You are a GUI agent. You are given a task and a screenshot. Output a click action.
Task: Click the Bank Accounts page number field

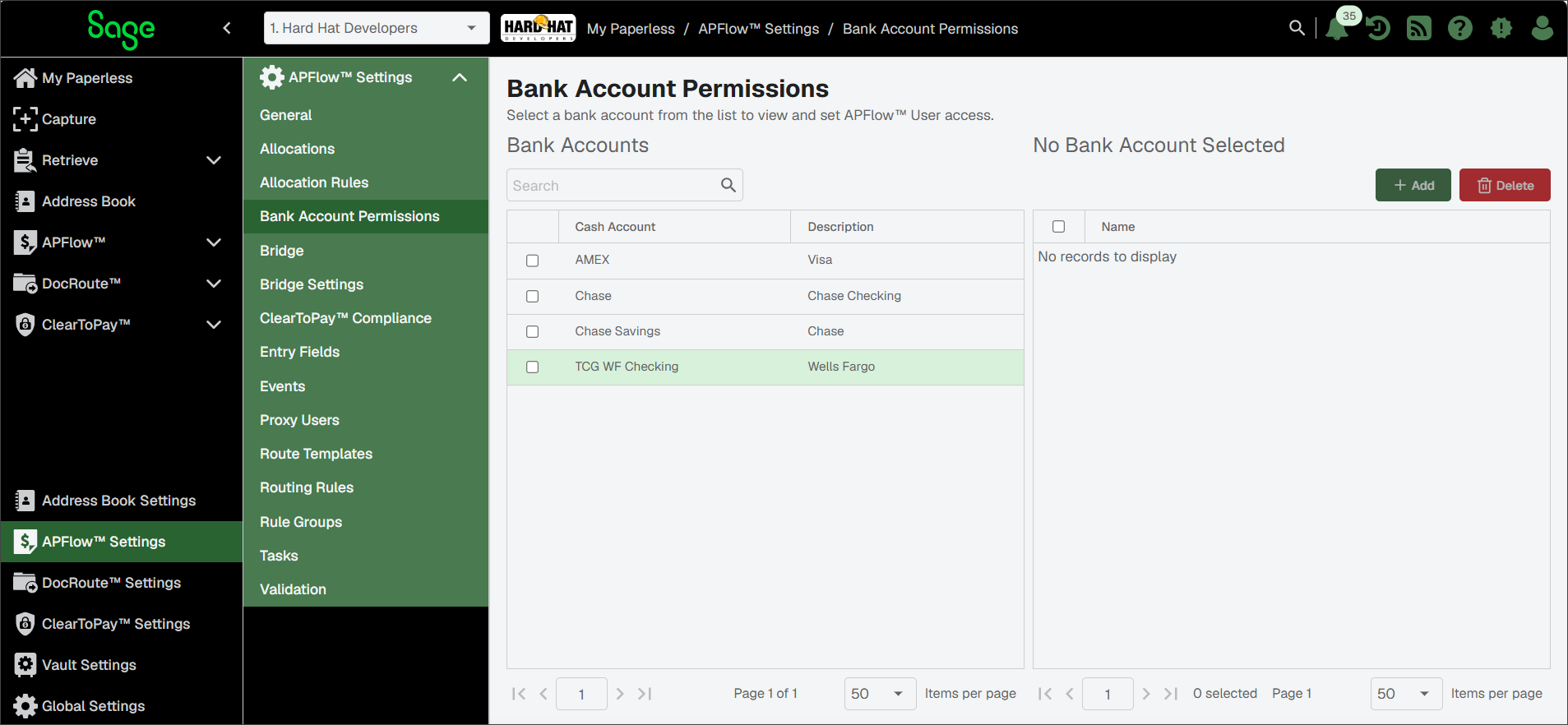581,694
